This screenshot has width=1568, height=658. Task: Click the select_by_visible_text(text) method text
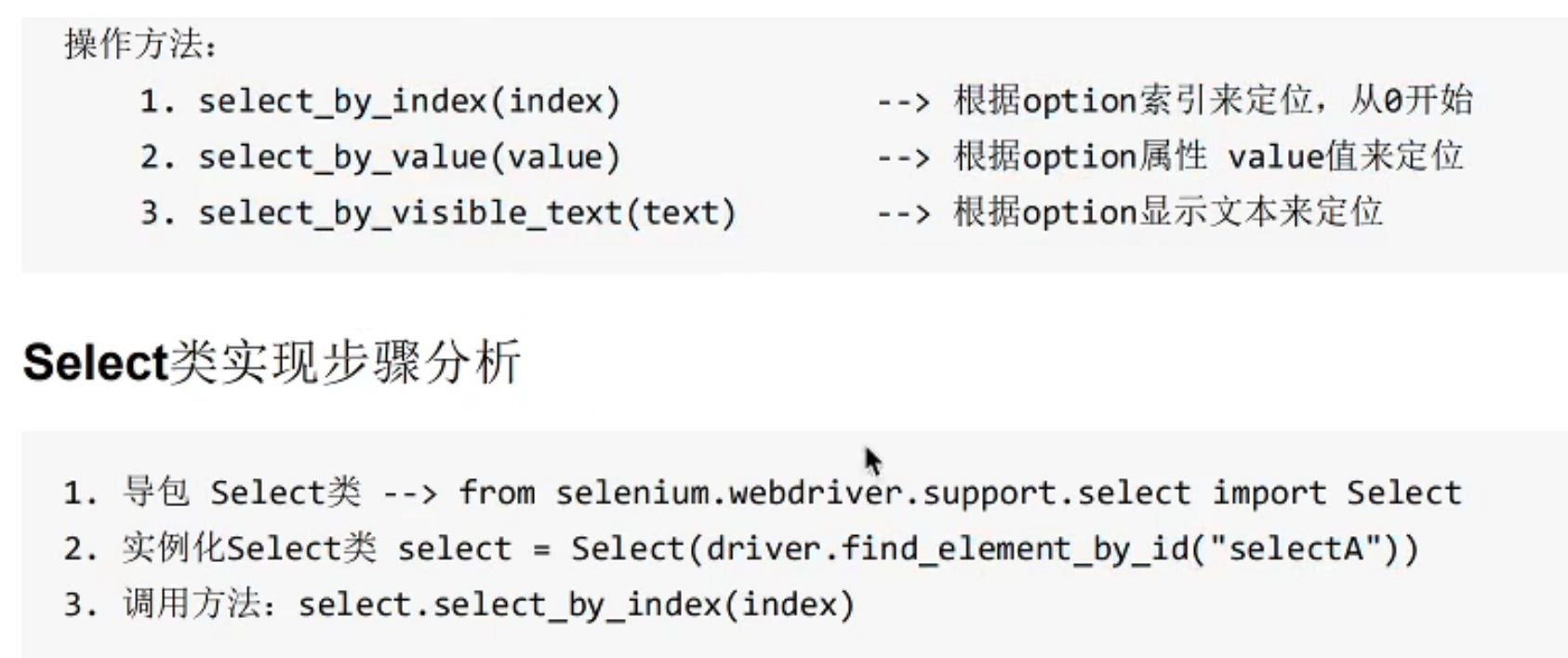tap(466, 213)
